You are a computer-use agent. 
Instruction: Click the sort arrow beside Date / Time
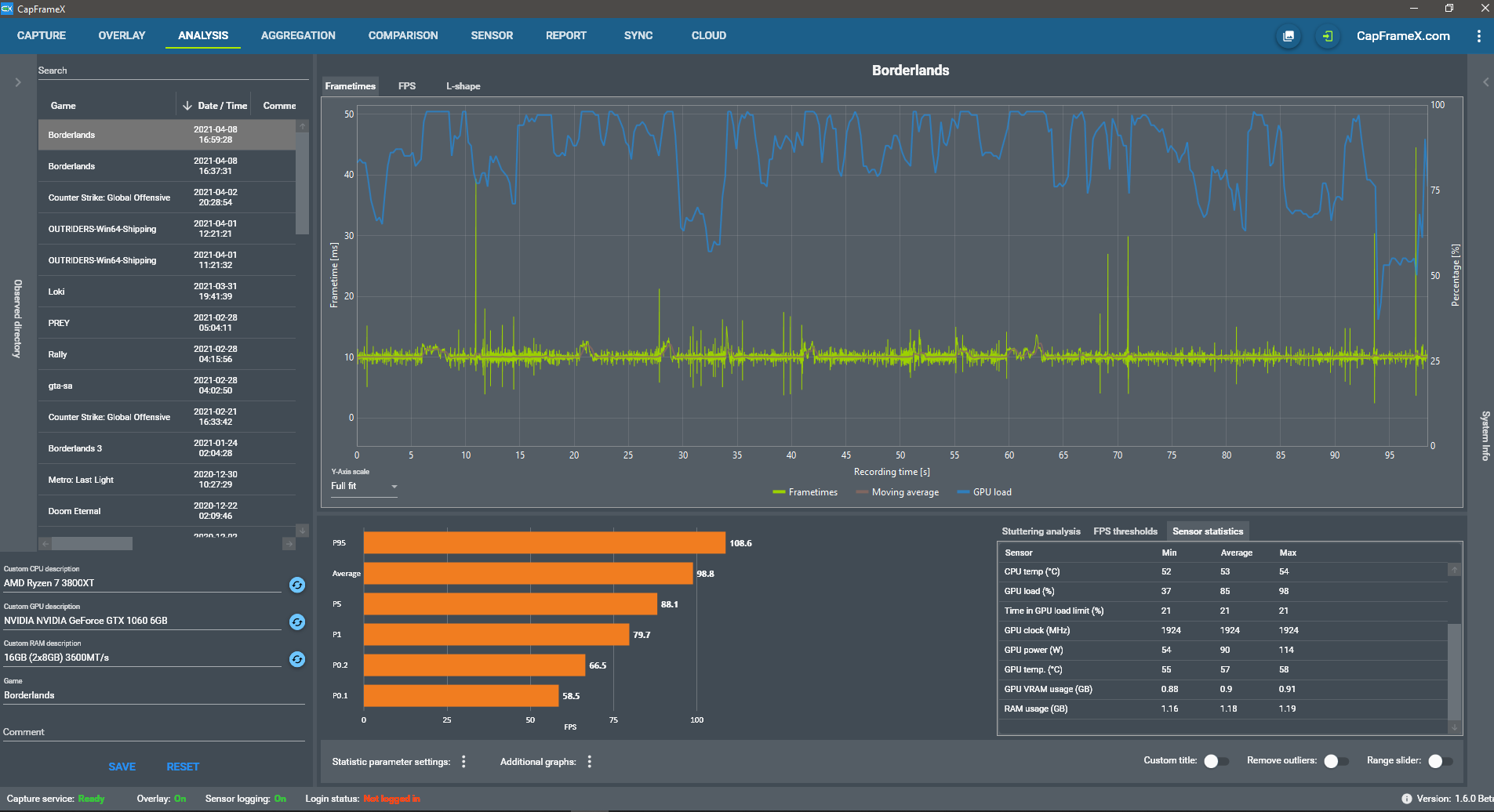[x=187, y=106]
